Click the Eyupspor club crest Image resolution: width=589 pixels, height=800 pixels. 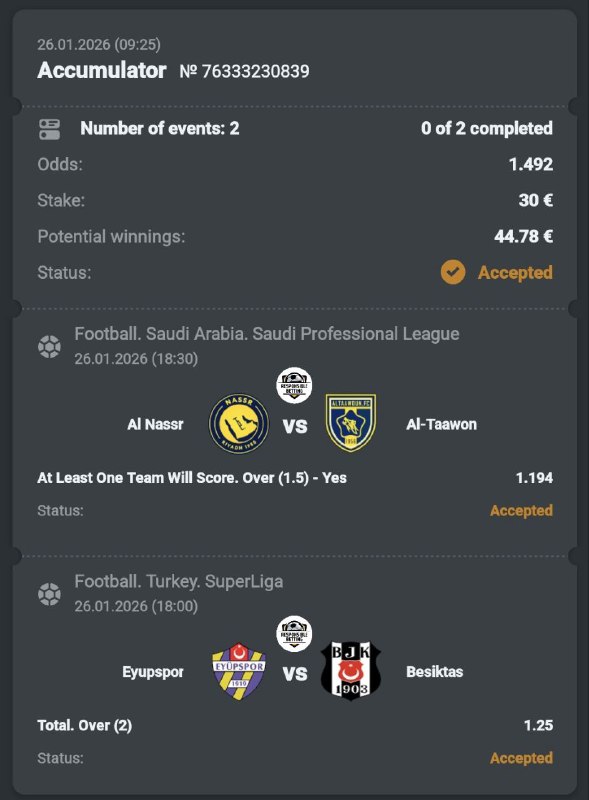(x=237, y=670)
